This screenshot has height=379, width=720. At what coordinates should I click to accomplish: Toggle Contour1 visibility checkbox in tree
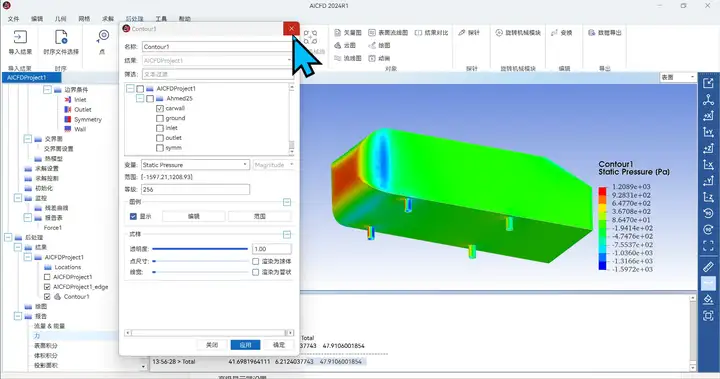pos(47,297)
